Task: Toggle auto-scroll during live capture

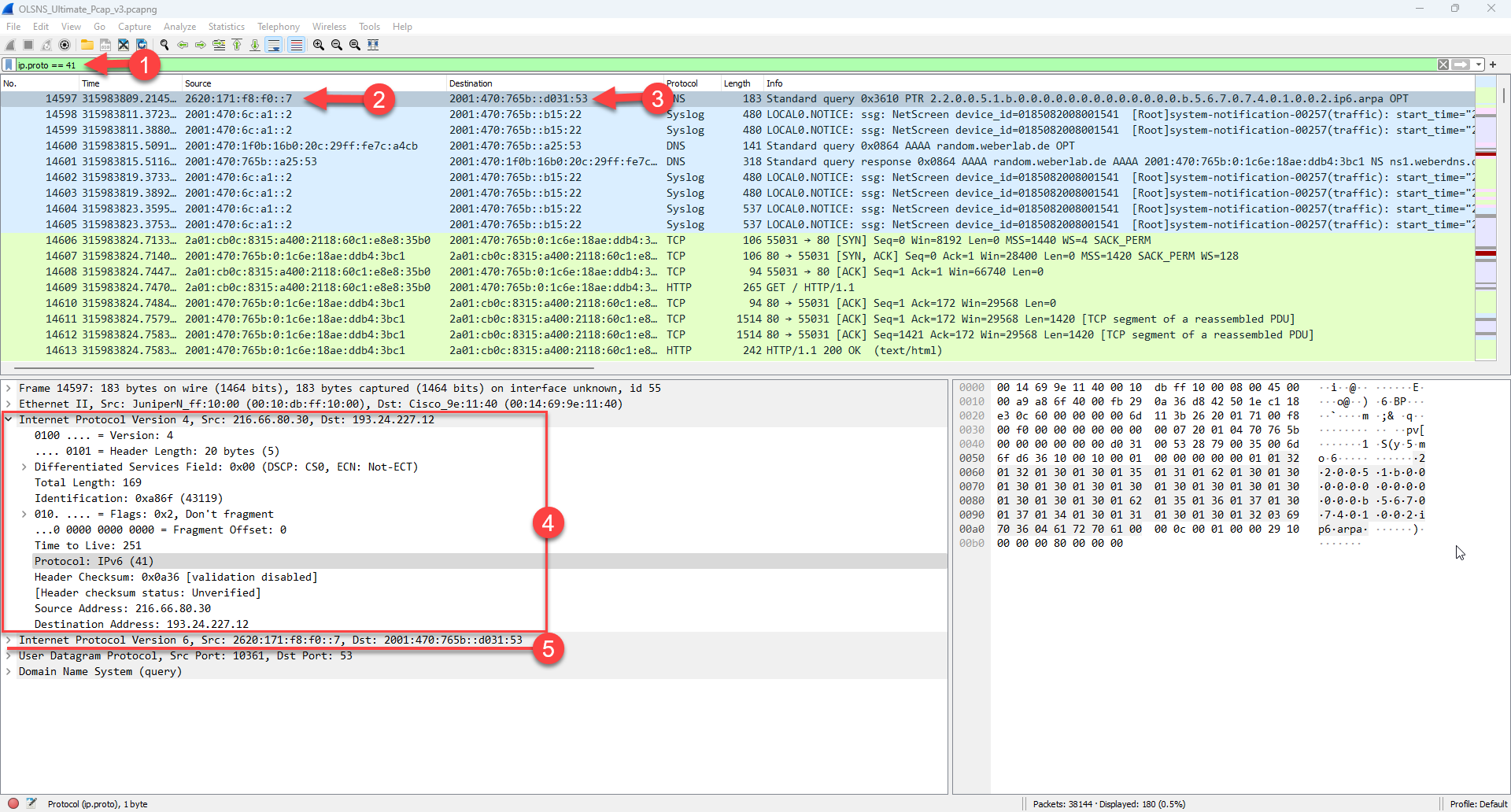Action: [x=273, y=45]
